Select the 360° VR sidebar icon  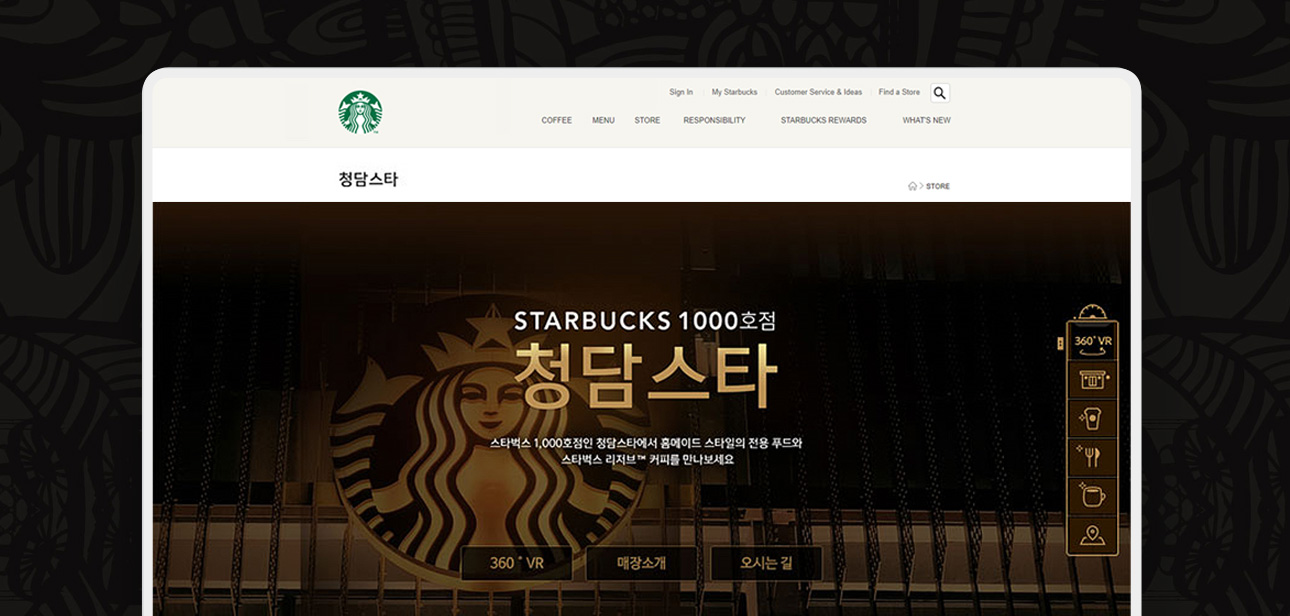(1092, 341)
